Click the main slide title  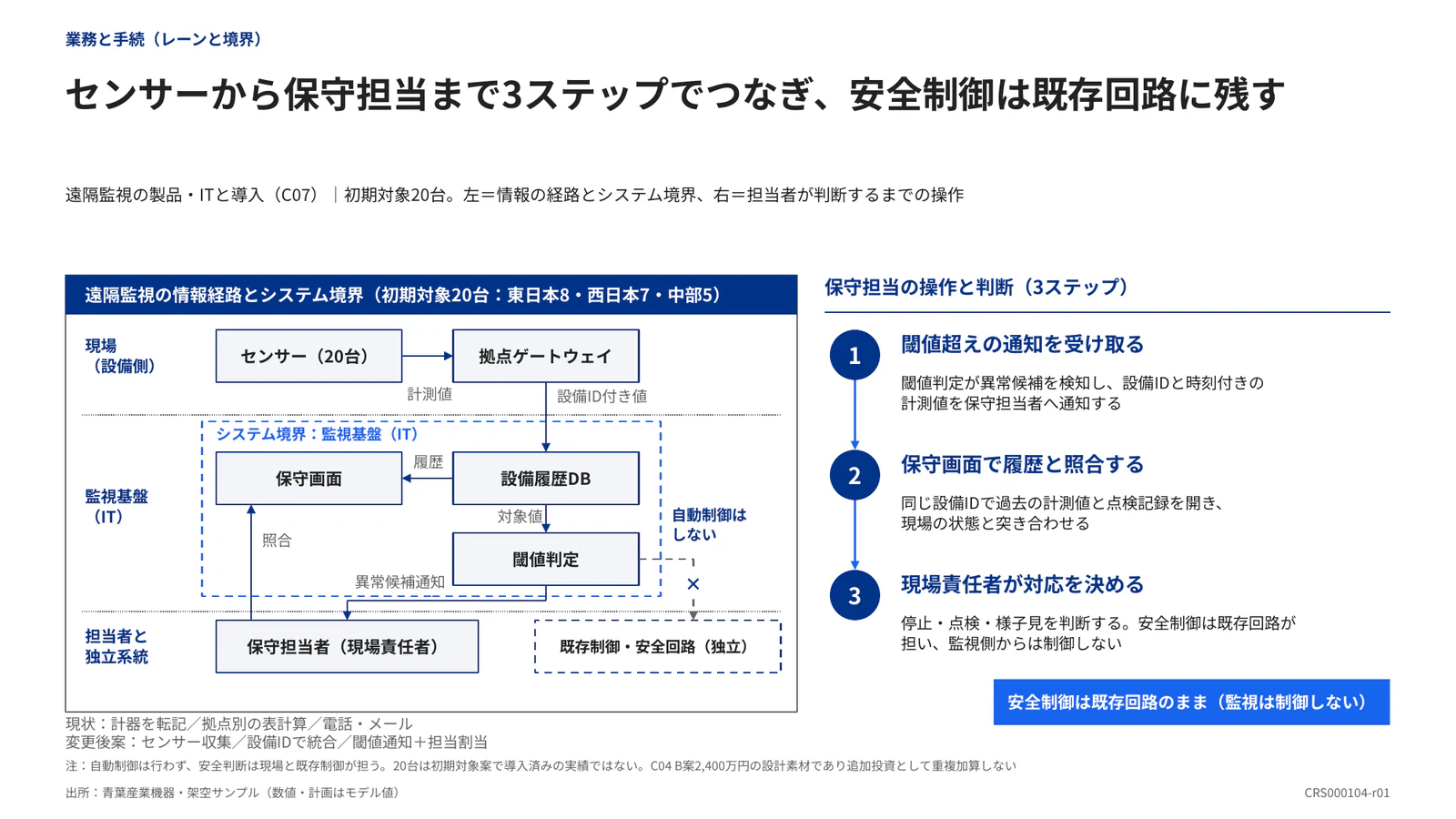[x=675, y=95]
